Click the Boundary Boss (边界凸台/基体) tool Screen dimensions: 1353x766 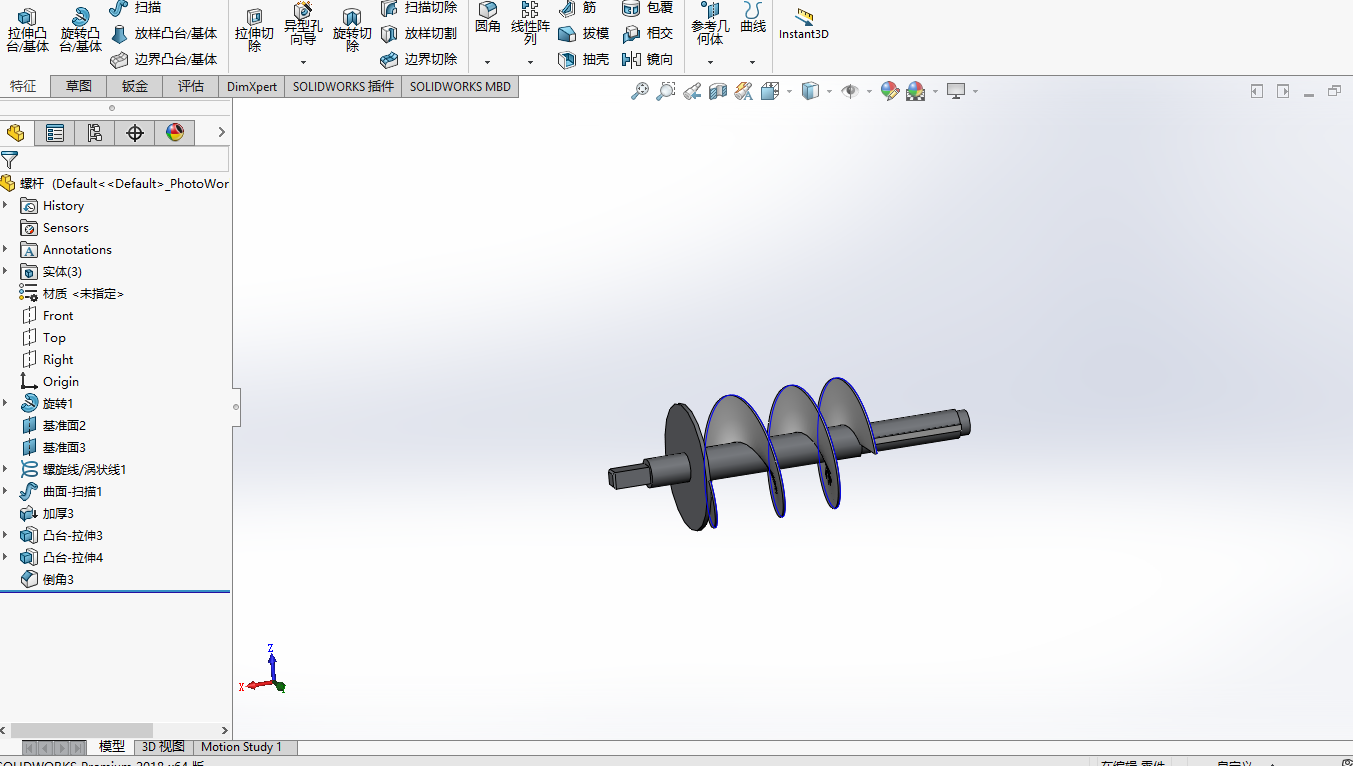163,59
